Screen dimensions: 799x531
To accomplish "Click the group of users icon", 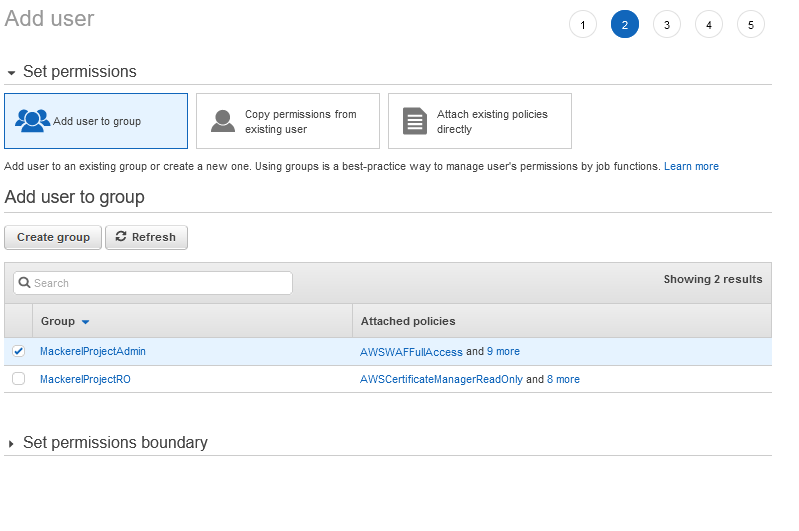I will click(32, 121).
